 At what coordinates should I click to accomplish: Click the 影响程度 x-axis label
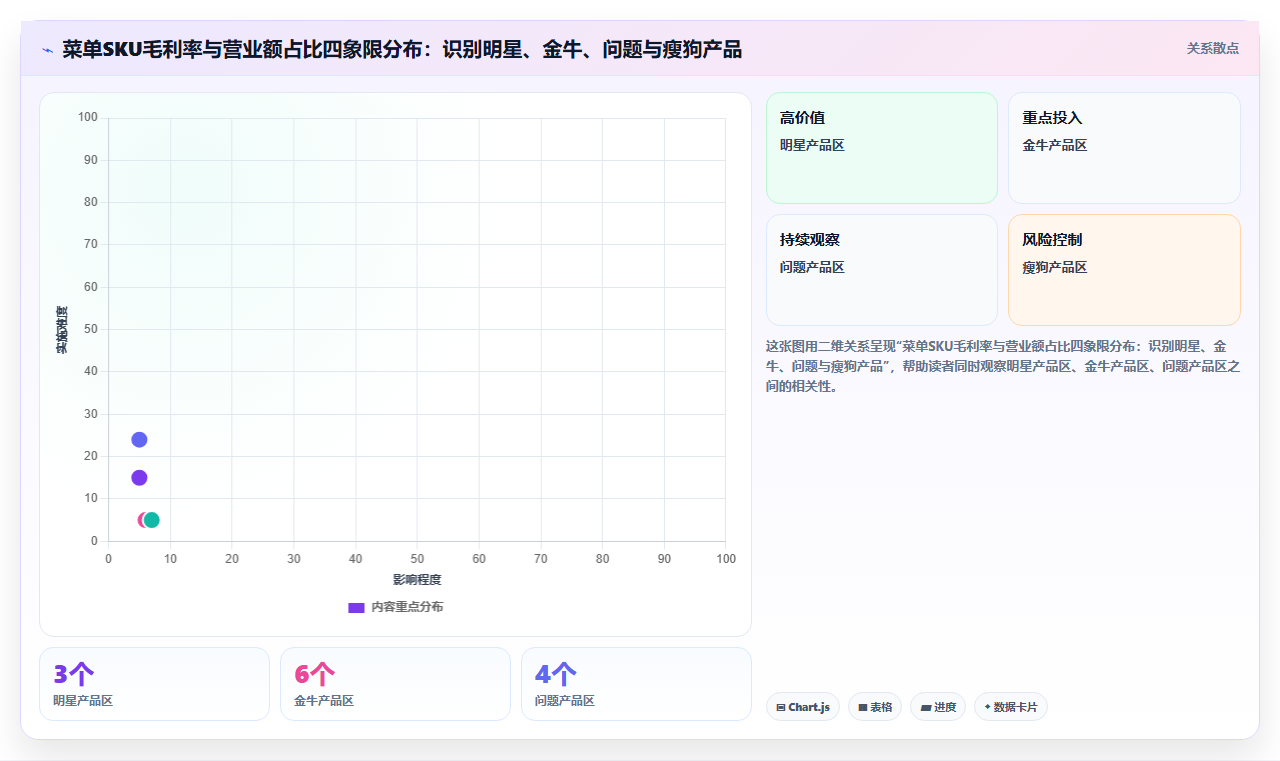[x=417, y=580]
